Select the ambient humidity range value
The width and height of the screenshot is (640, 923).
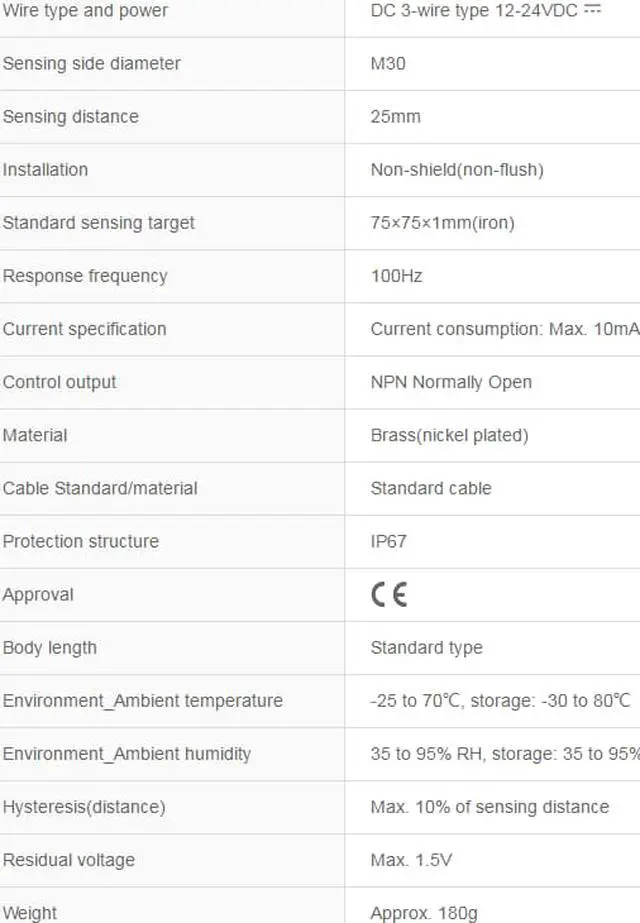pyautogui.click(x=504, y=754)
